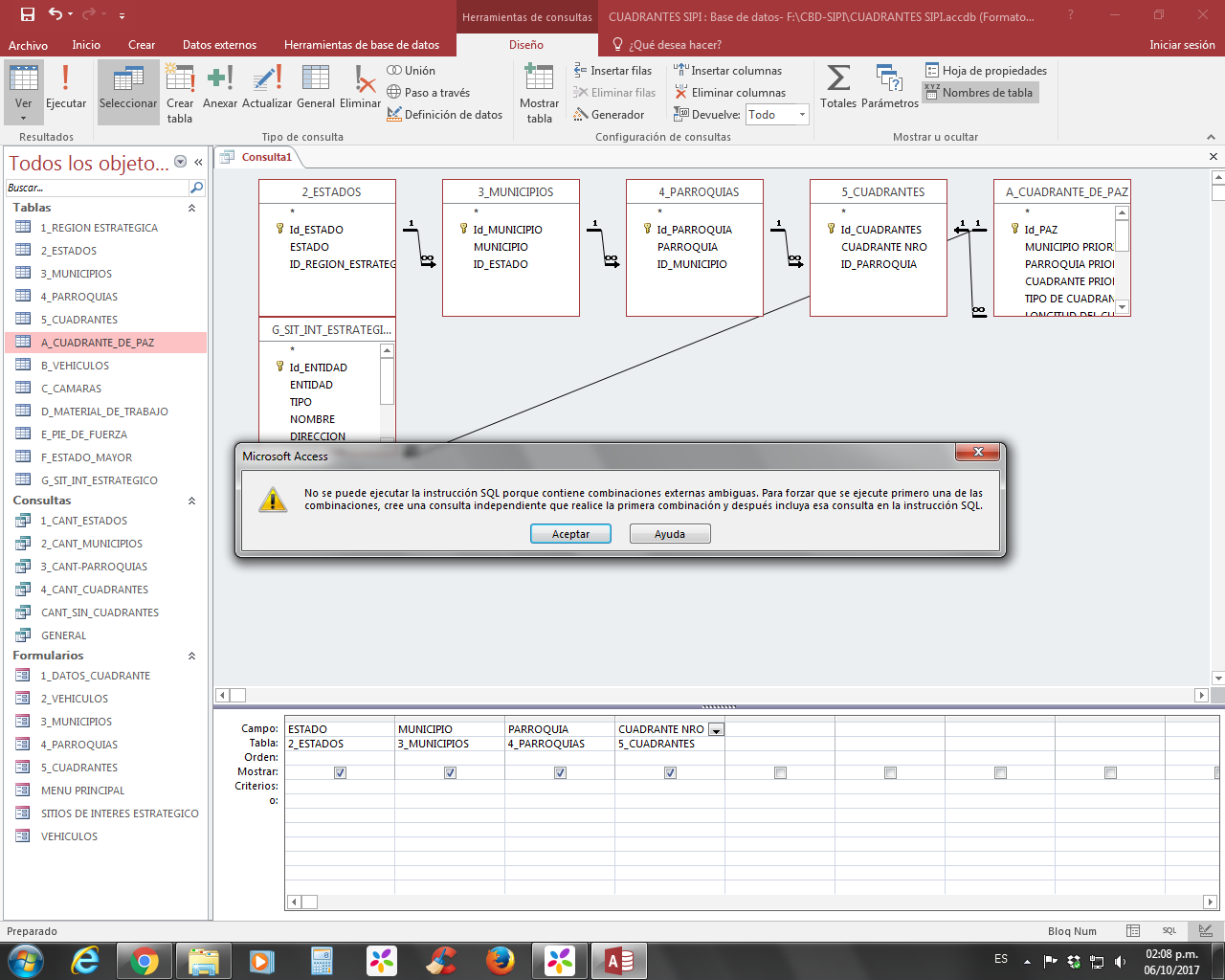
Task: Open the Datos externos tab
Action: (x=219, y=45)
